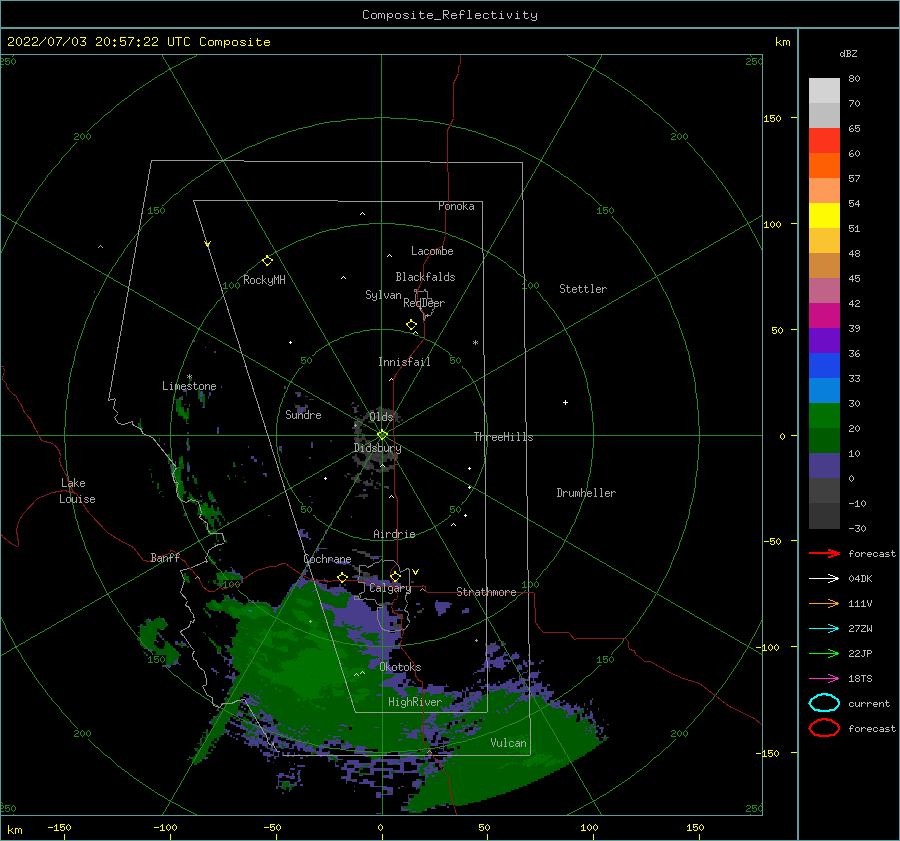Image resolution: width=900 pixels, height=841 pixels.
Task: Click the Lacombe city label
Action: tap(432, 251)
